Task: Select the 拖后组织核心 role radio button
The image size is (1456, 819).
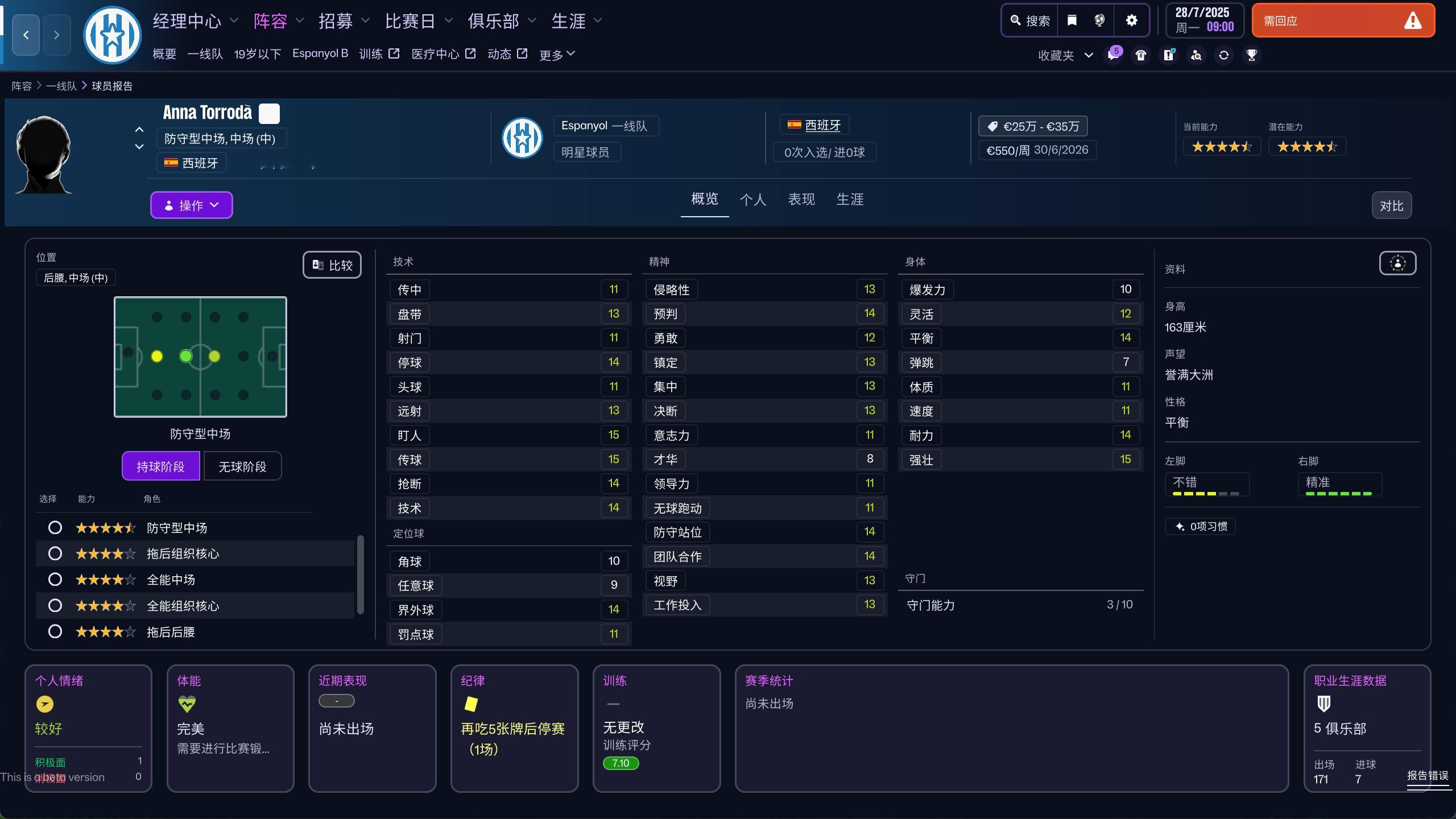Action: click(55, 553)
